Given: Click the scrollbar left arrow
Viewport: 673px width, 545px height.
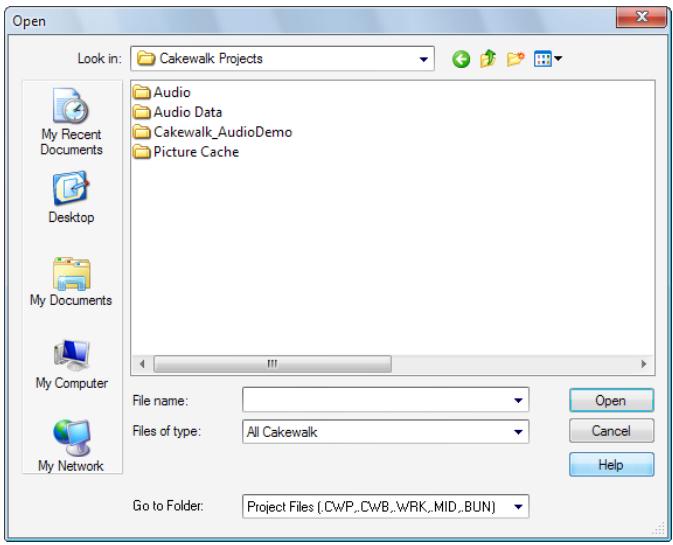Looking at the screenshot, I should [142, 364].
